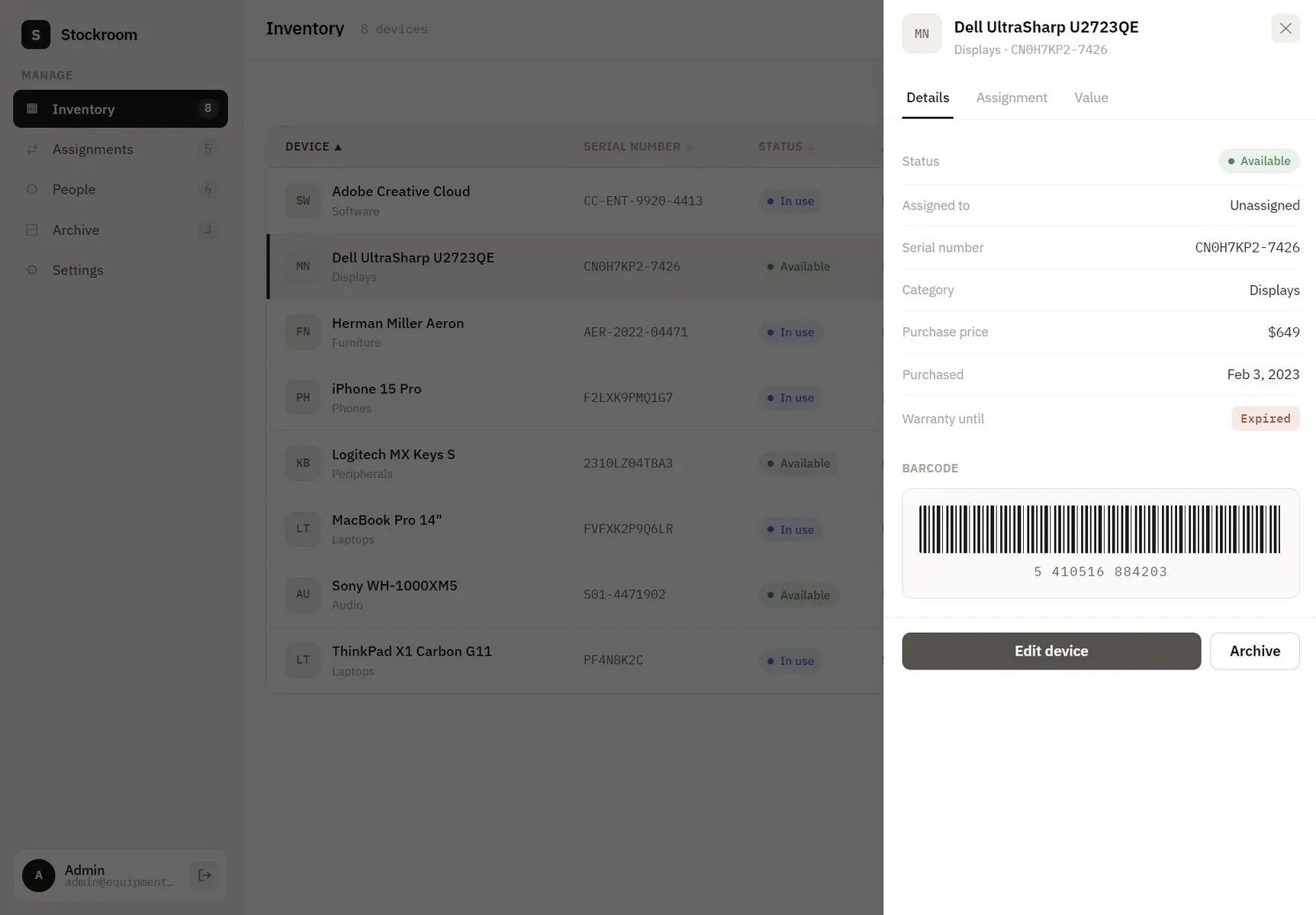Click the Stockroom logo icon
The height and width of the screenshot is (915, 1316).
[x=36, y=34]
